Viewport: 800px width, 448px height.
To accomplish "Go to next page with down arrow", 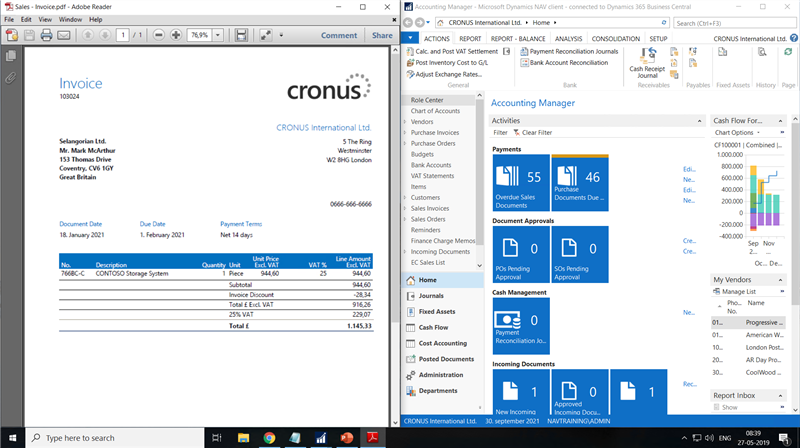I will pyautogui.click(x=105, y=35).
